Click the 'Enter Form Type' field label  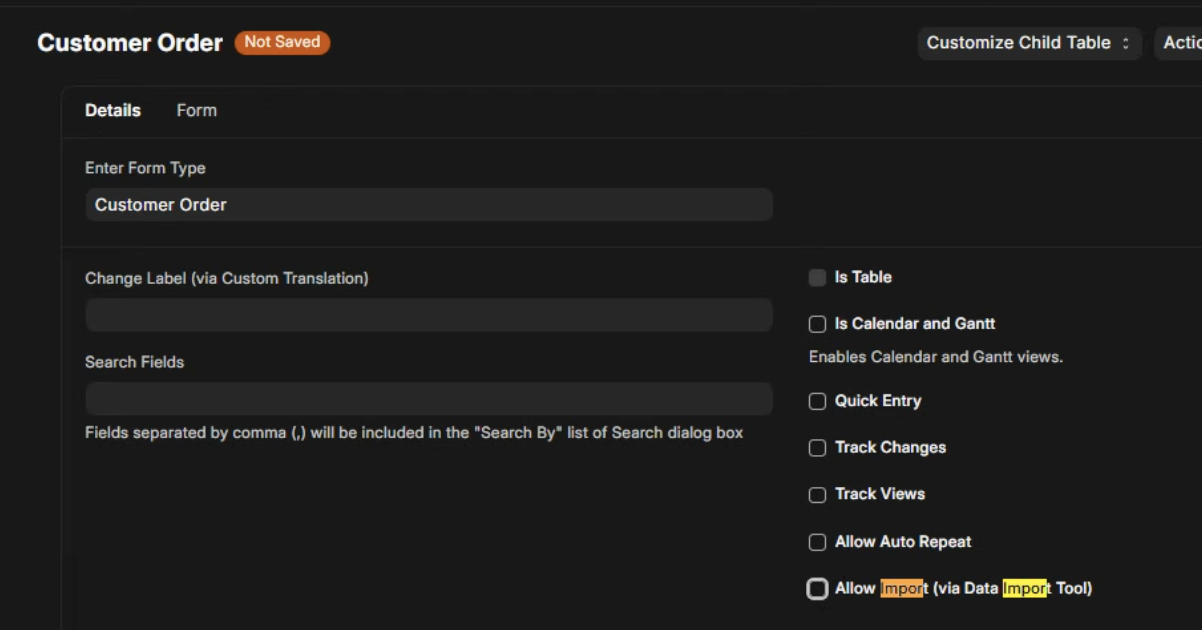[x=145, y=168]
